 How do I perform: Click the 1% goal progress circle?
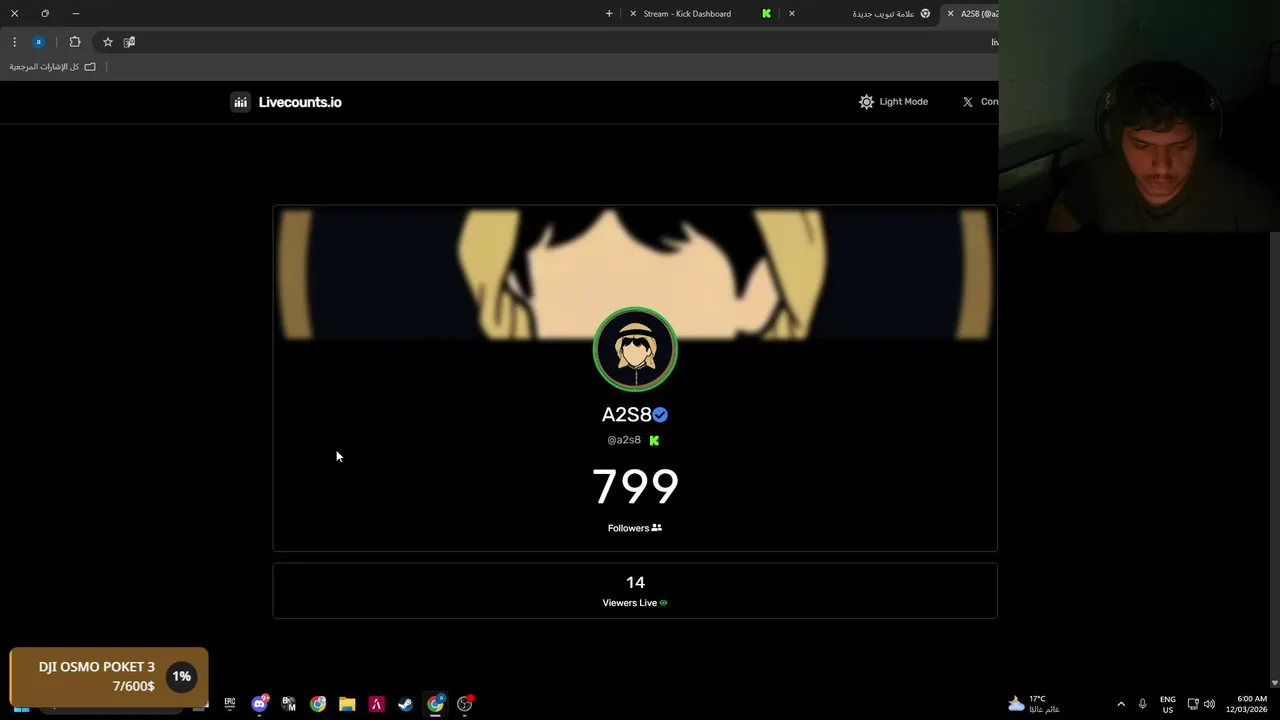[181, 677]
